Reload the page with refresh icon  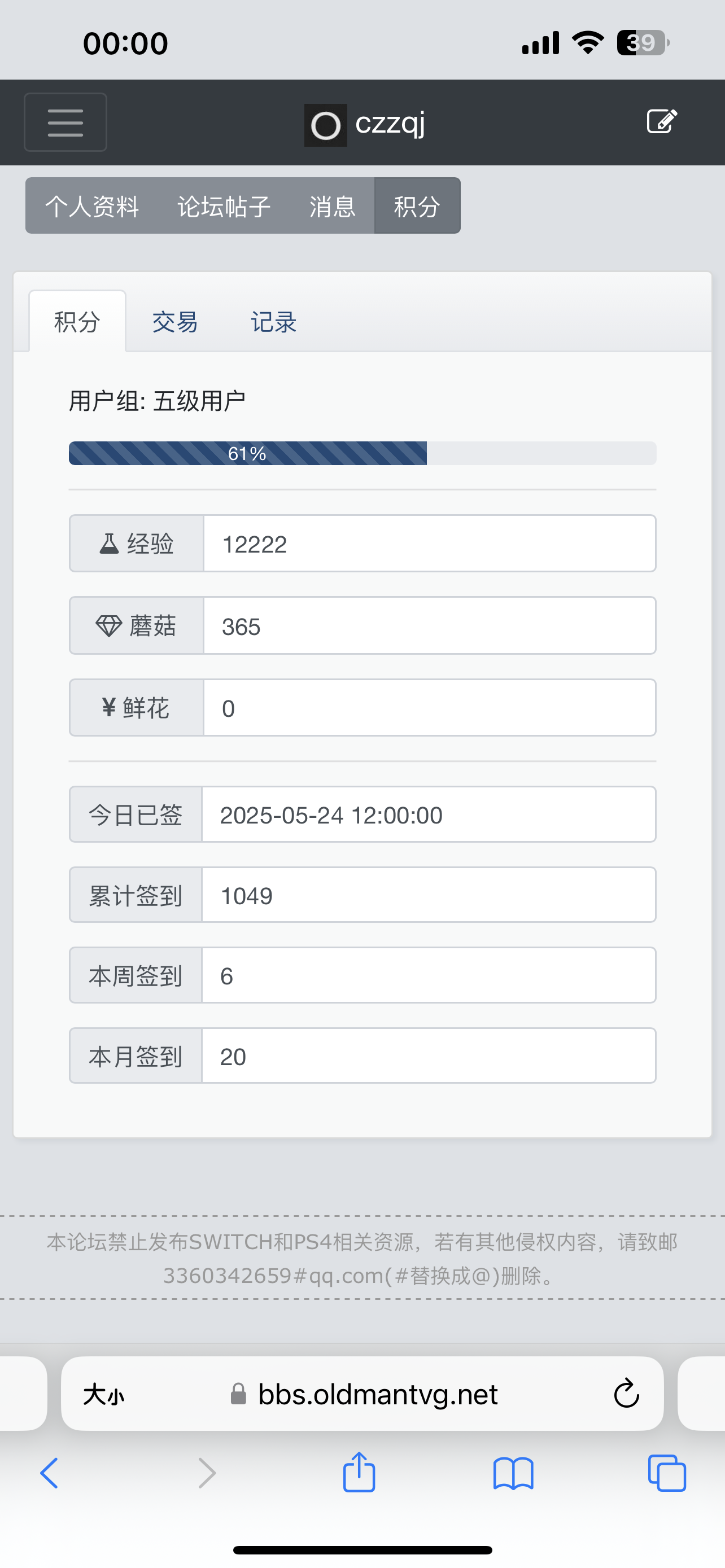tap(626, 1394)
